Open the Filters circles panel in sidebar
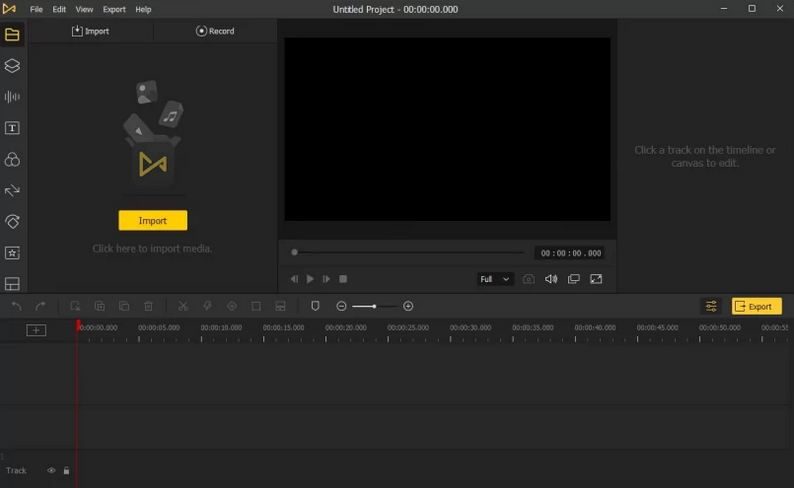 pos(12,159)
